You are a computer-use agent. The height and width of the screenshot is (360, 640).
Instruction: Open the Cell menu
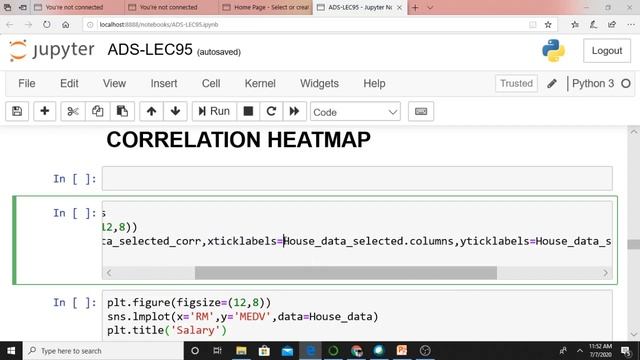coord(211,83)
